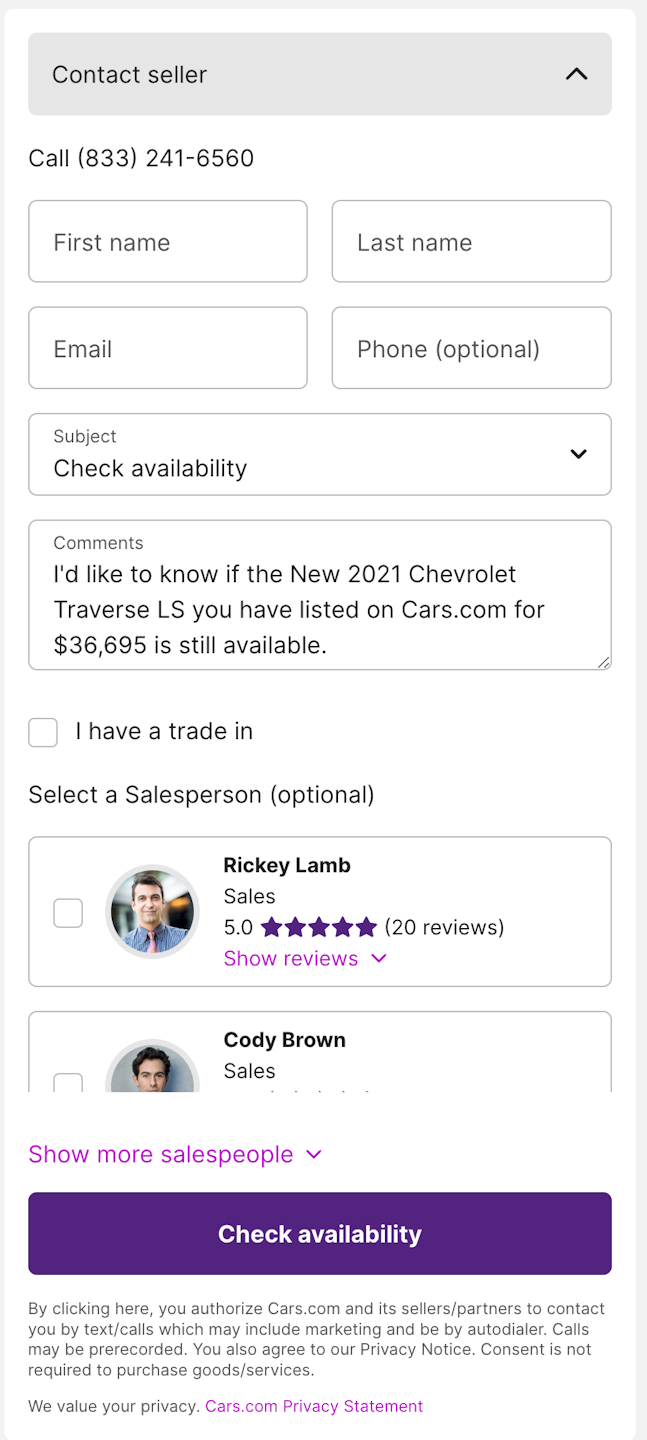This screenshot has height=1440, width=647.
Task: Expand Show reviews for Rickey Lamb
Action: 304,958
